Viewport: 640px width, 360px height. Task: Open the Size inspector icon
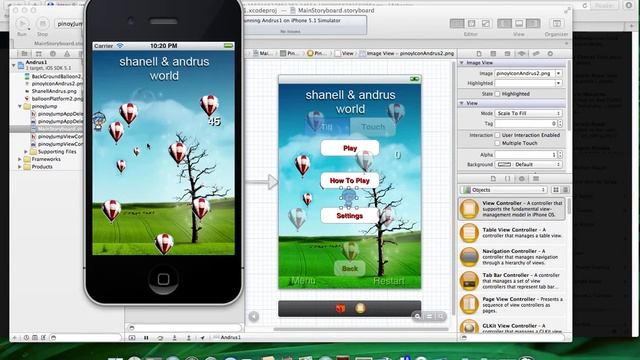(x=536, y=53)
